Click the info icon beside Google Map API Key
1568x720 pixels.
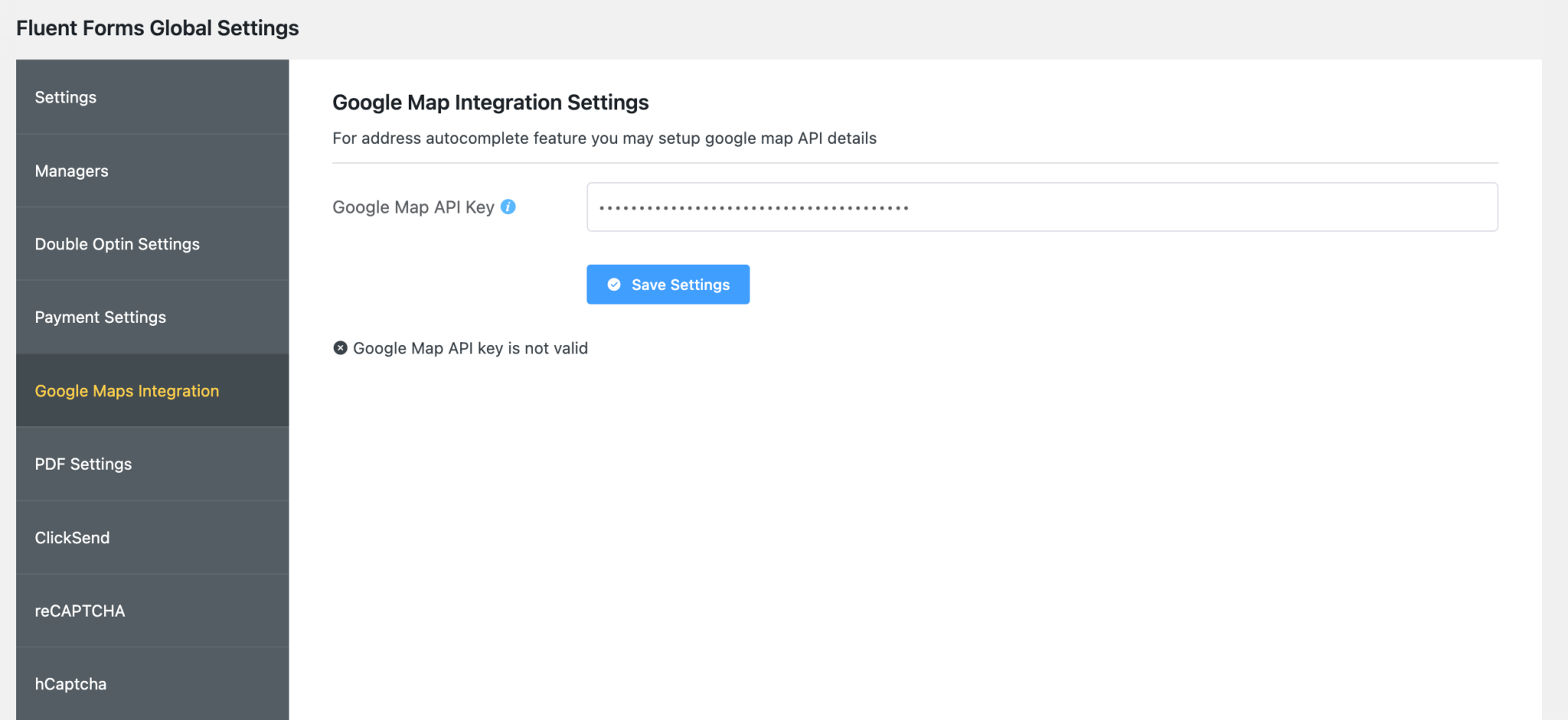click(x=508, y=206)
